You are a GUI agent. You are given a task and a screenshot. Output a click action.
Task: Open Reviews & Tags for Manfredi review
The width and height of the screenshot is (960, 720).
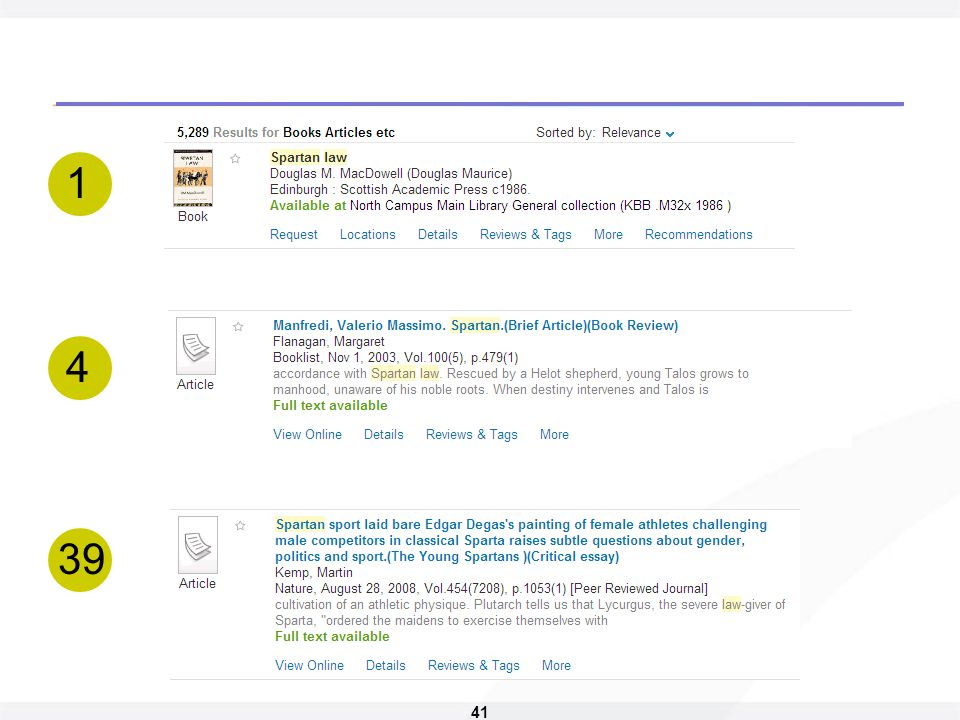(471, 434)
